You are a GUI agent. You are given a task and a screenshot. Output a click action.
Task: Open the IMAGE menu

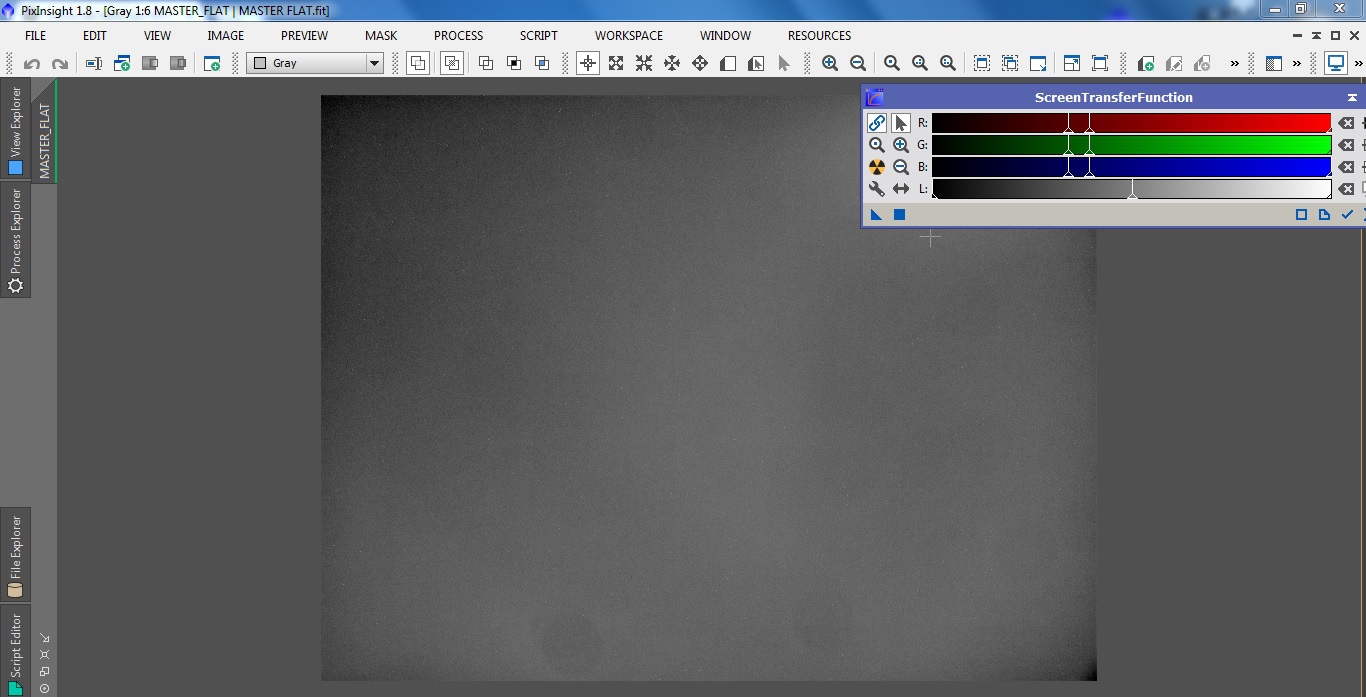[225, 35]
